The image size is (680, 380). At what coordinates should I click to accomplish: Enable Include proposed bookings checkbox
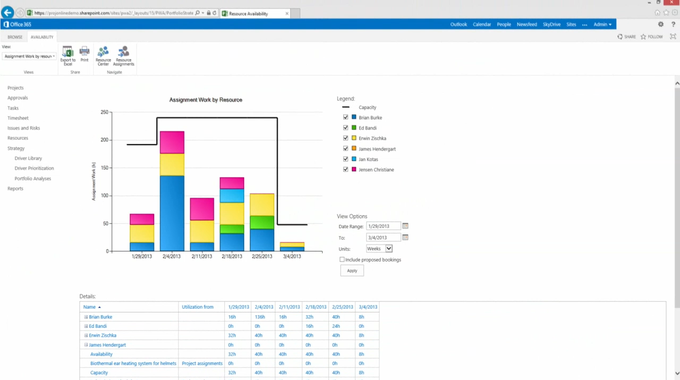click(342, 259)
